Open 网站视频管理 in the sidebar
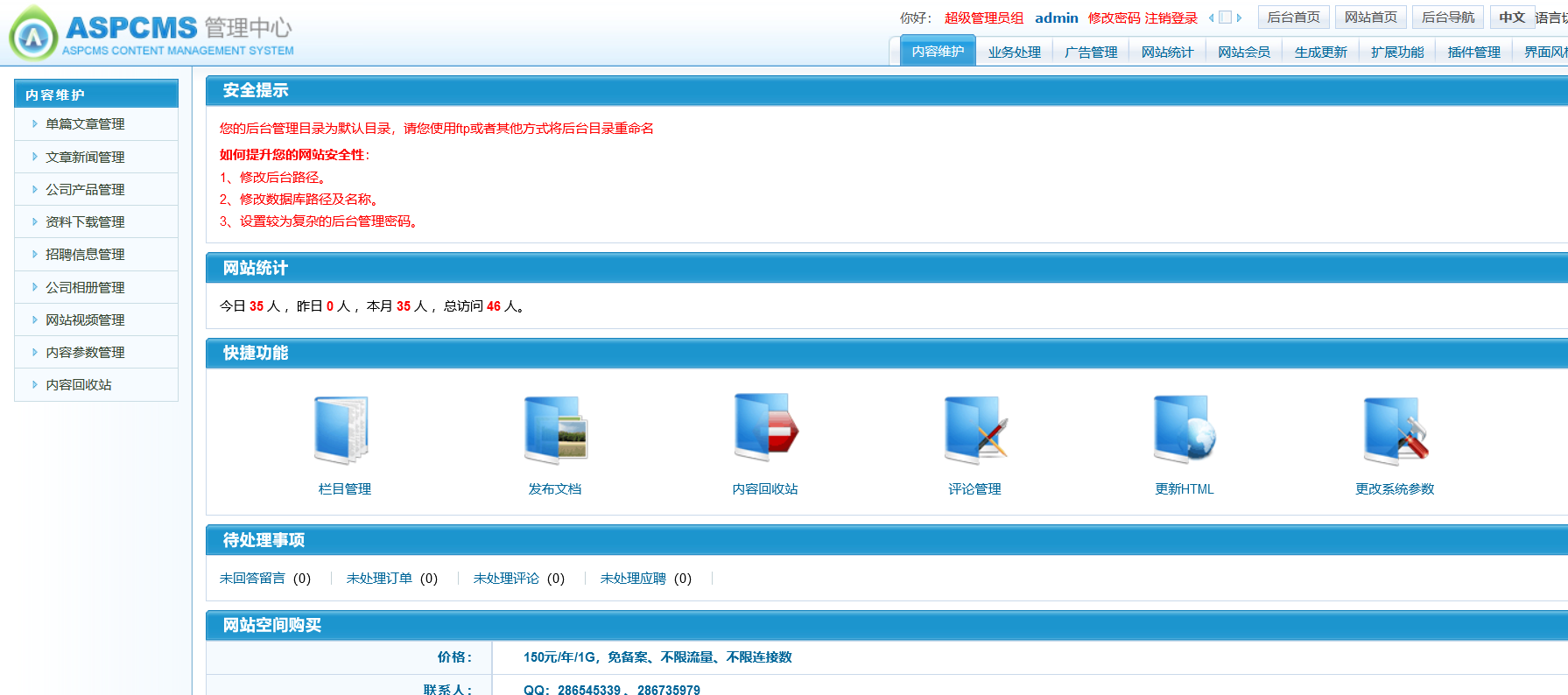The image size is (1568, 695). (85, 319)
